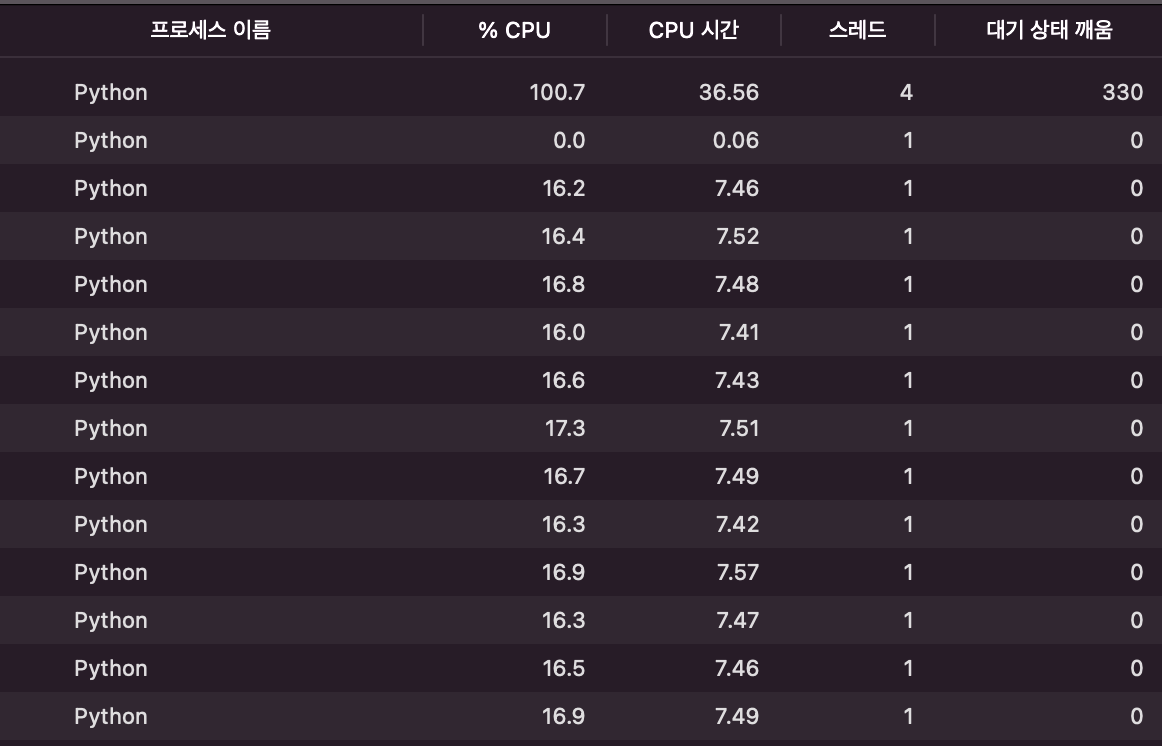Screen dimensions: 1162x746
Task: Select Python process using 100.7 % CPU
Action: (581, 92)
